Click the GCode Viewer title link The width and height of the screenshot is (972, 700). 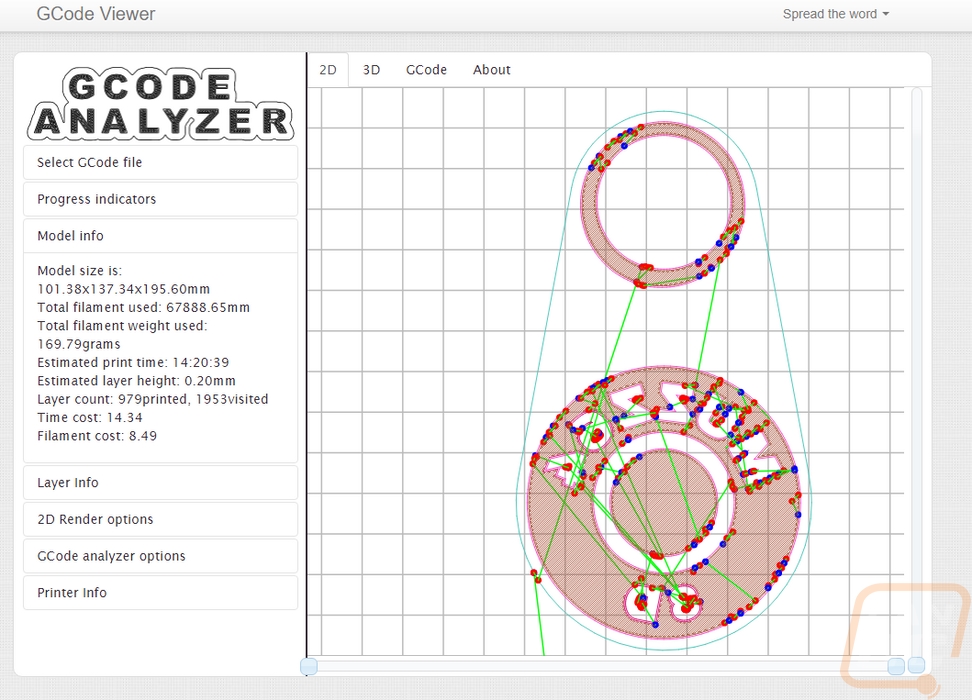pyautogui.click(x=95, y=14)
